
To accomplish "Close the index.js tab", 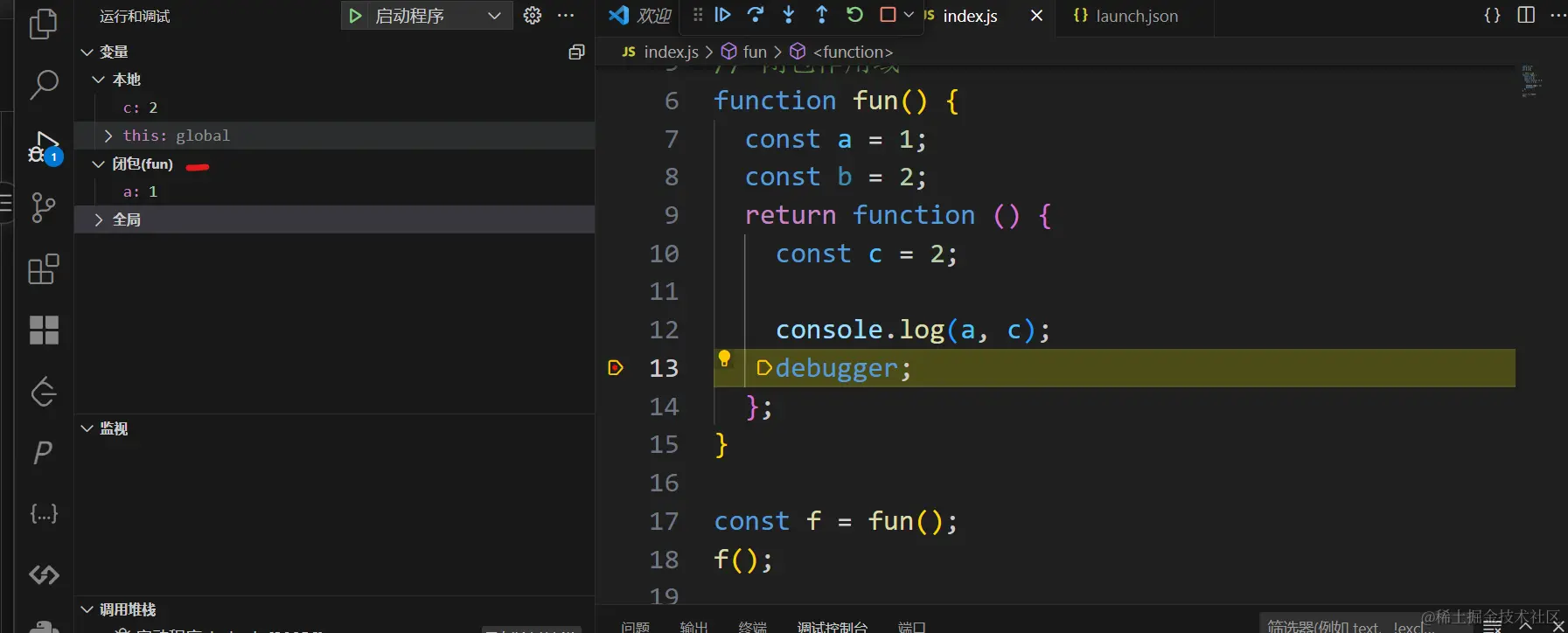I will (1036, 16).
